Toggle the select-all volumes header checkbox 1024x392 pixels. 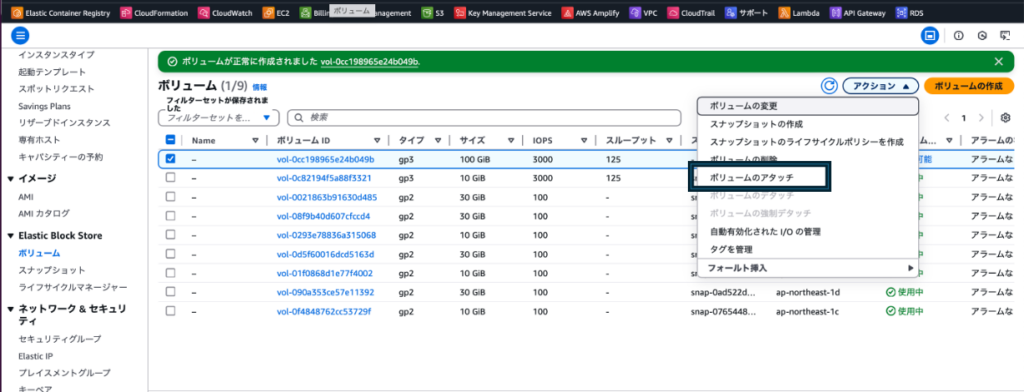170,140
